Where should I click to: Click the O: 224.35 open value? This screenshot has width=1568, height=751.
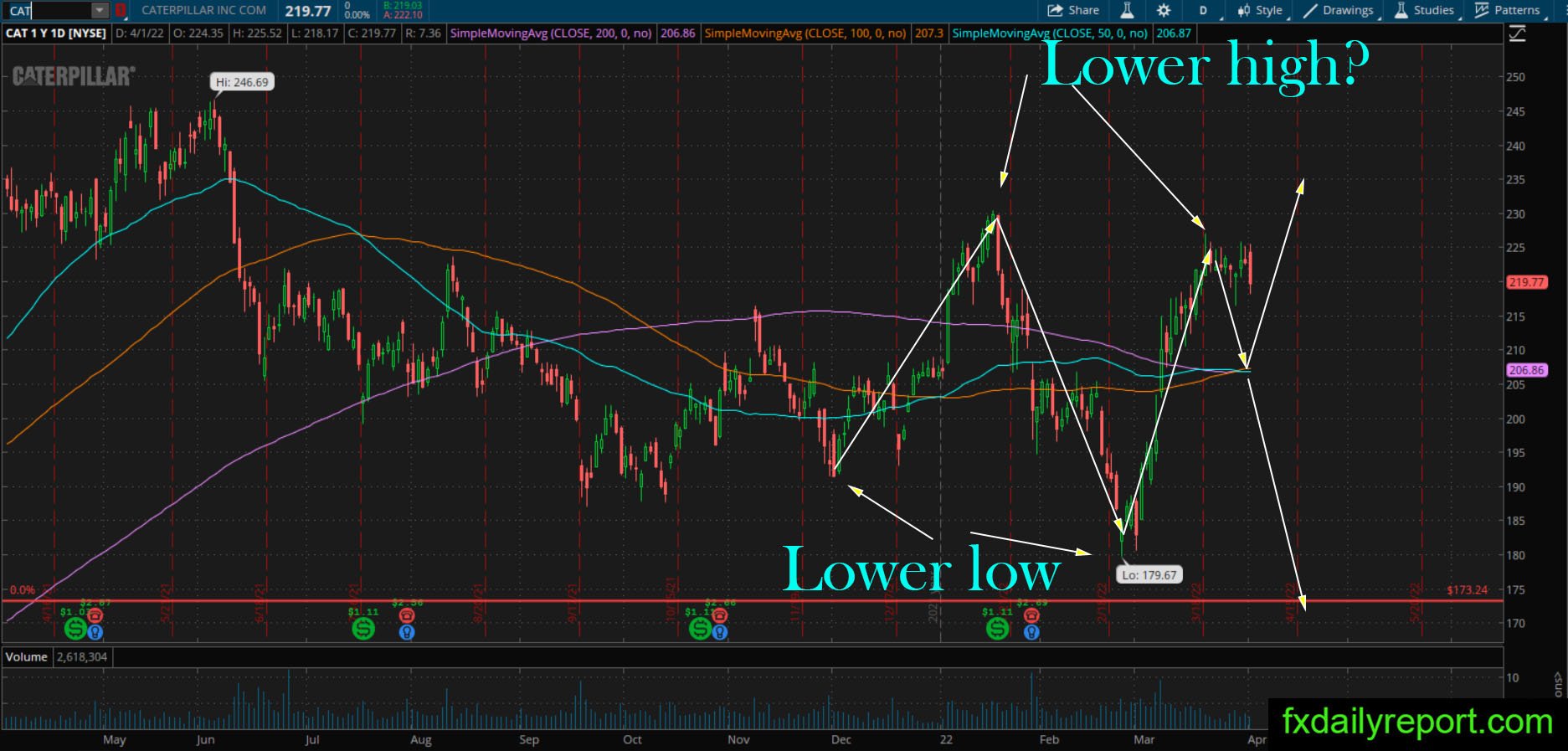coord(198,33)
